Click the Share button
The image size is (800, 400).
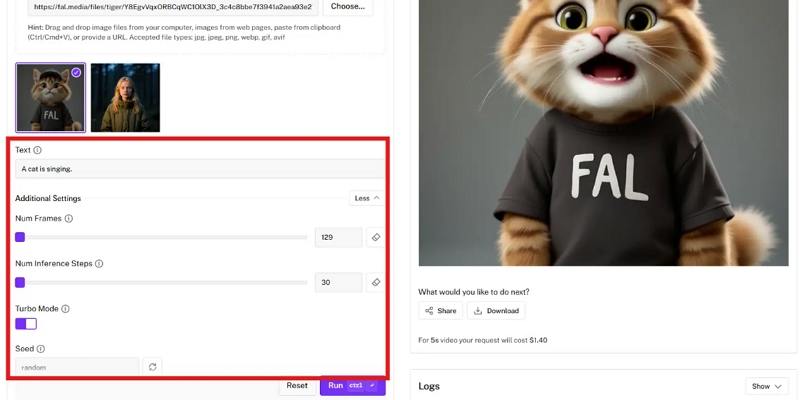tap(441, 311)
